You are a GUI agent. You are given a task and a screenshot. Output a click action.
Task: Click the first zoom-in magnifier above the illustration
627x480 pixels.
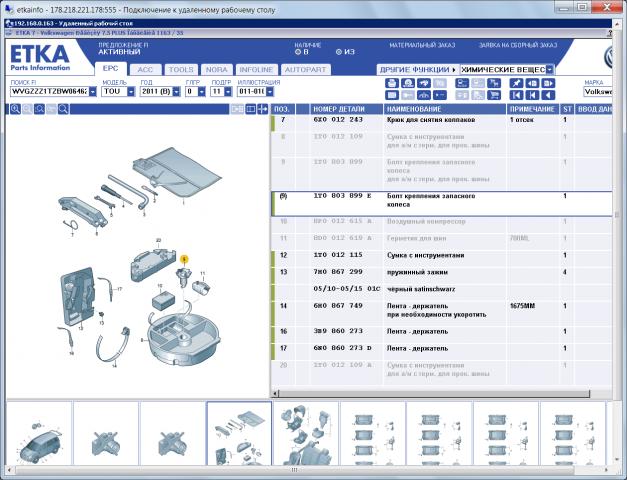pyautogui.click(x=15, y=109)
